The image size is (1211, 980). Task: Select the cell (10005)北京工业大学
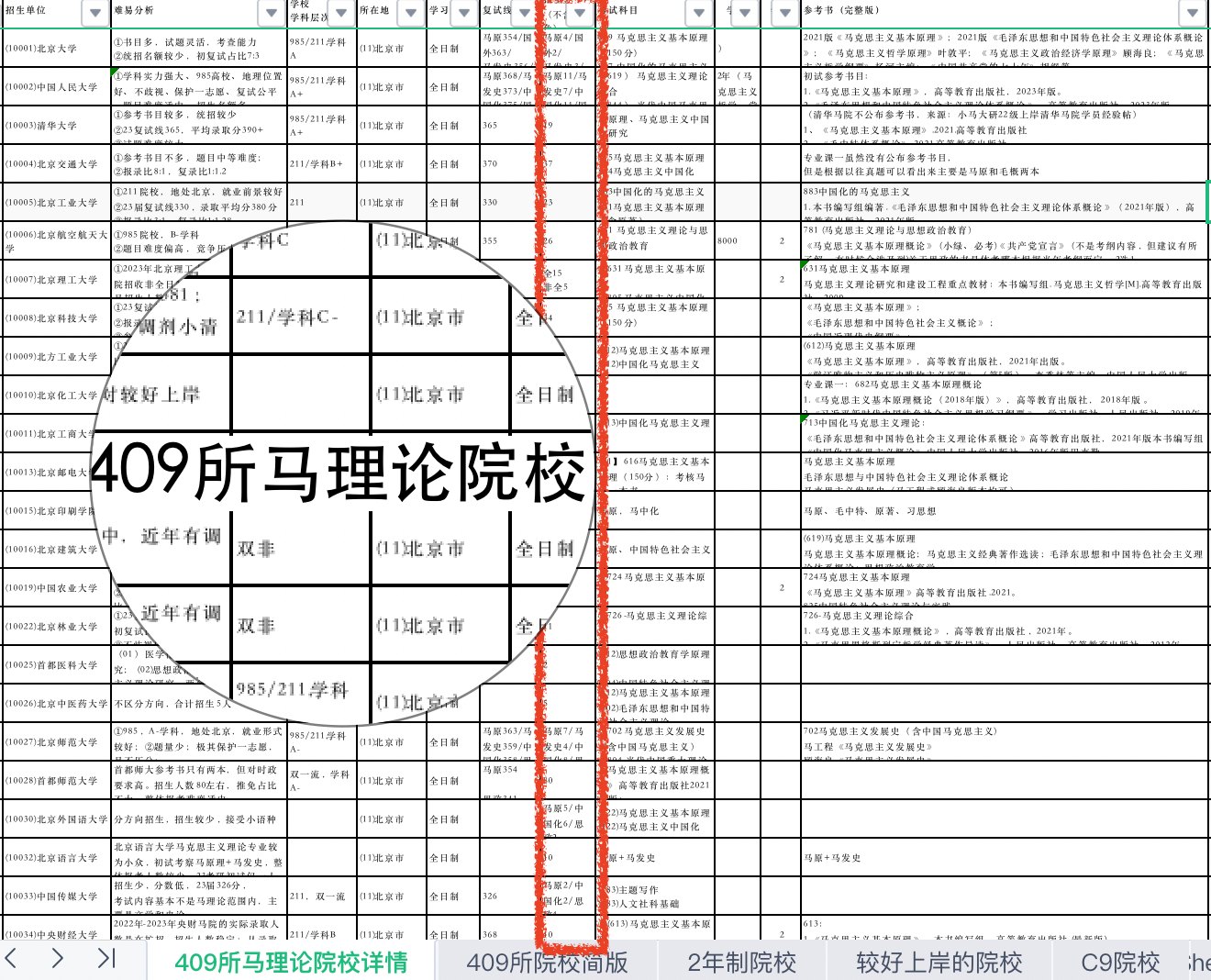(56, 203)
